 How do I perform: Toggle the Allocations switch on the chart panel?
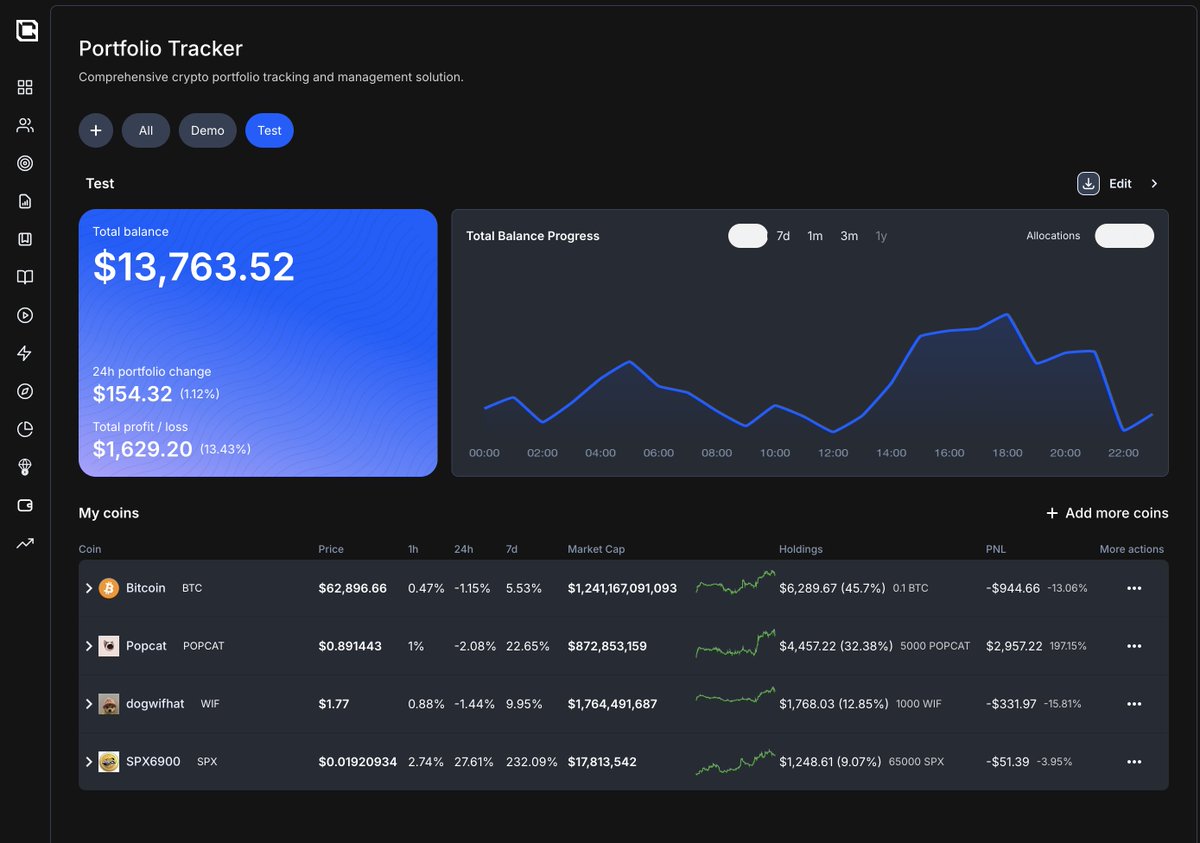1124,235
